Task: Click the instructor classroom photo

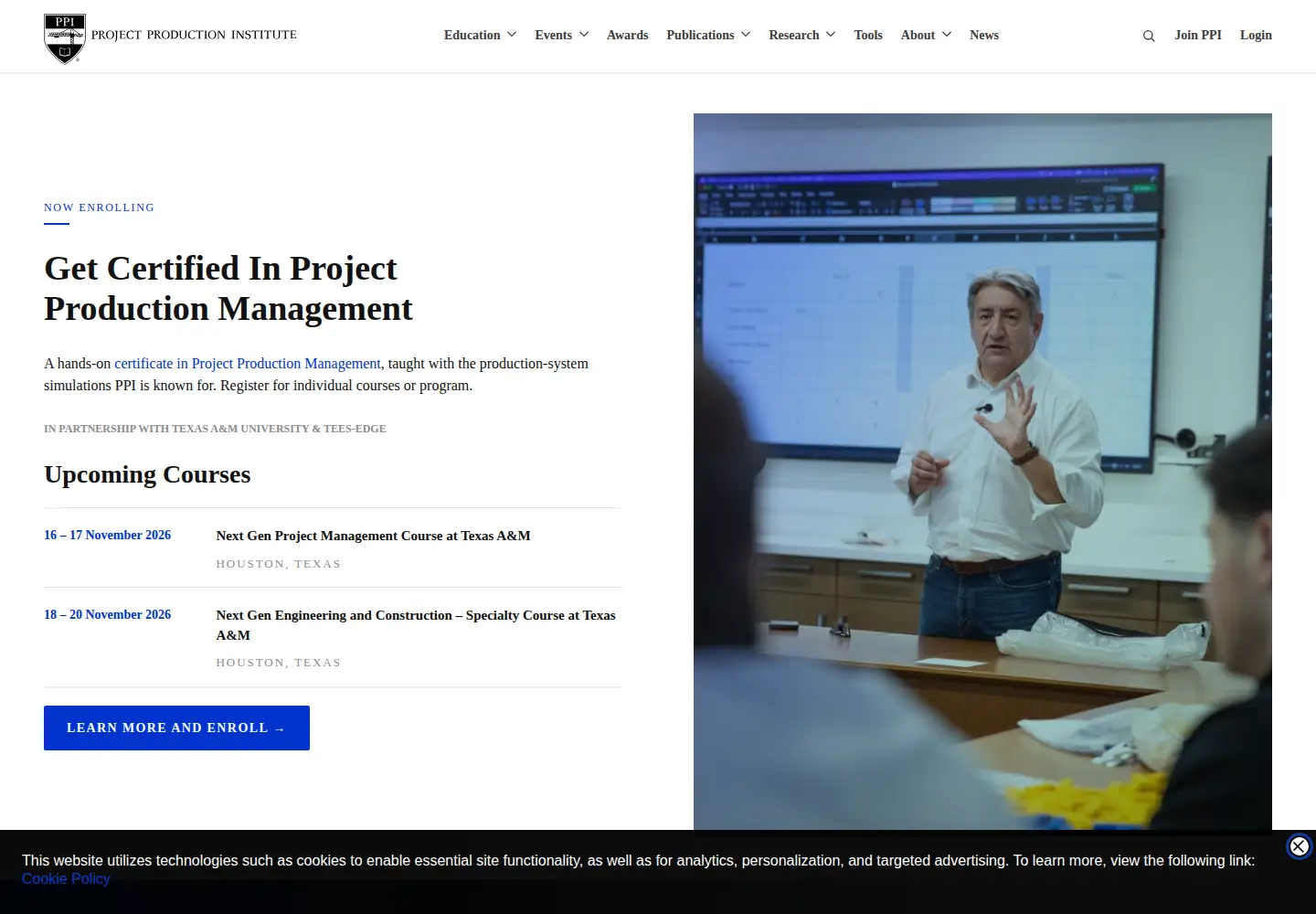Action: 982,472
